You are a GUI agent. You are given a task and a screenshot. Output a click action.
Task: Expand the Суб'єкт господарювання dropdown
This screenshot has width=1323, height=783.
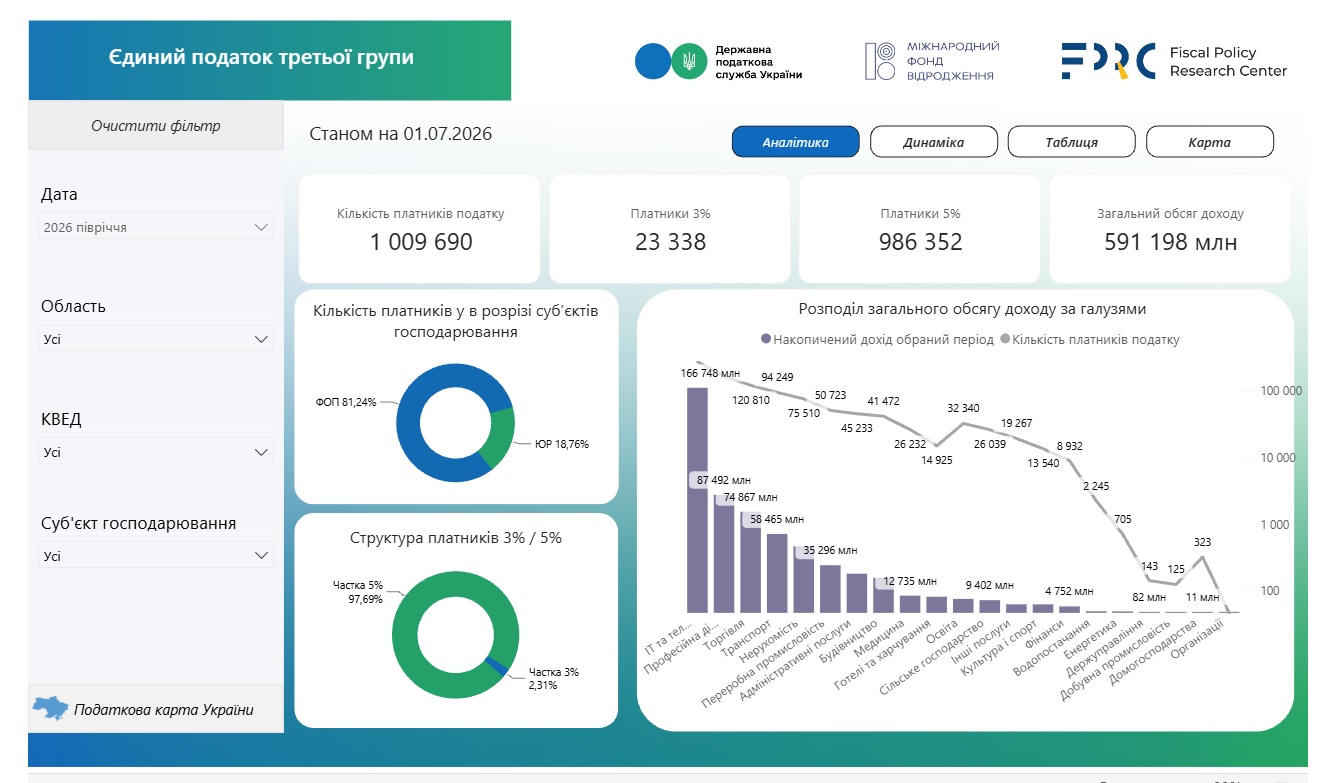[x=156, y=555]
